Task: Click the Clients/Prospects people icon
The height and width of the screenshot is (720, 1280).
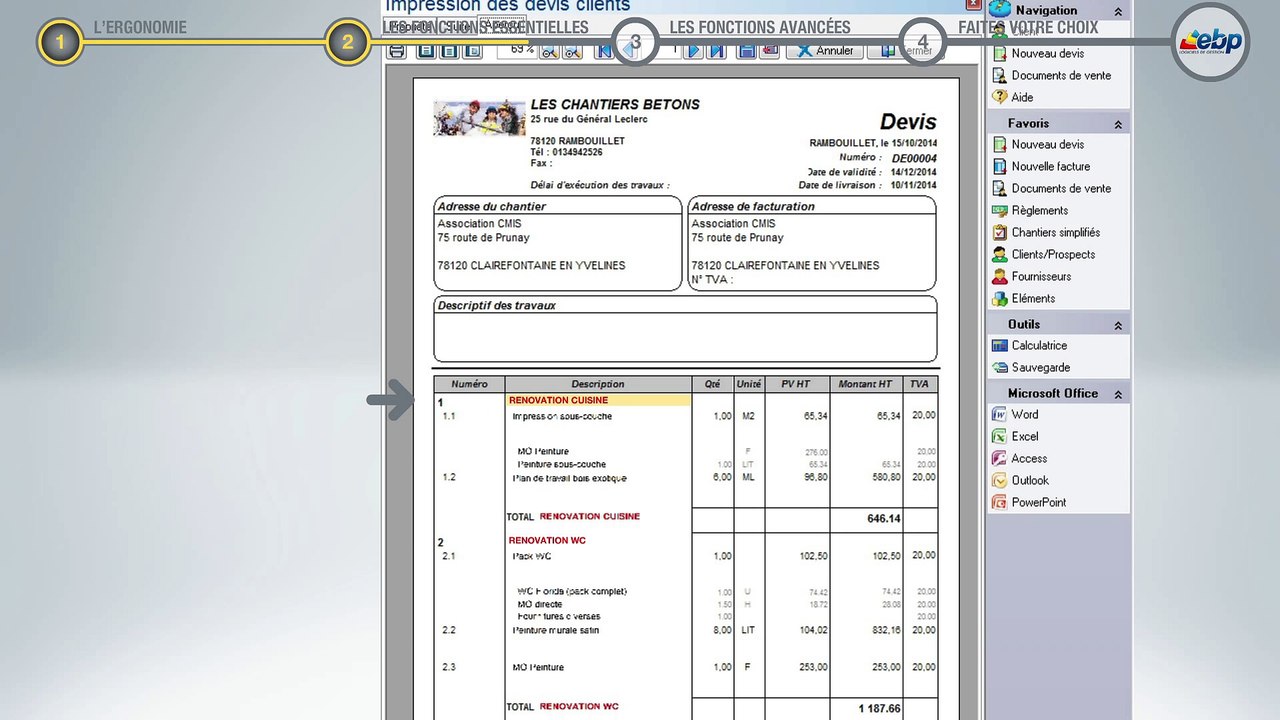Action: tap(999, 254)
